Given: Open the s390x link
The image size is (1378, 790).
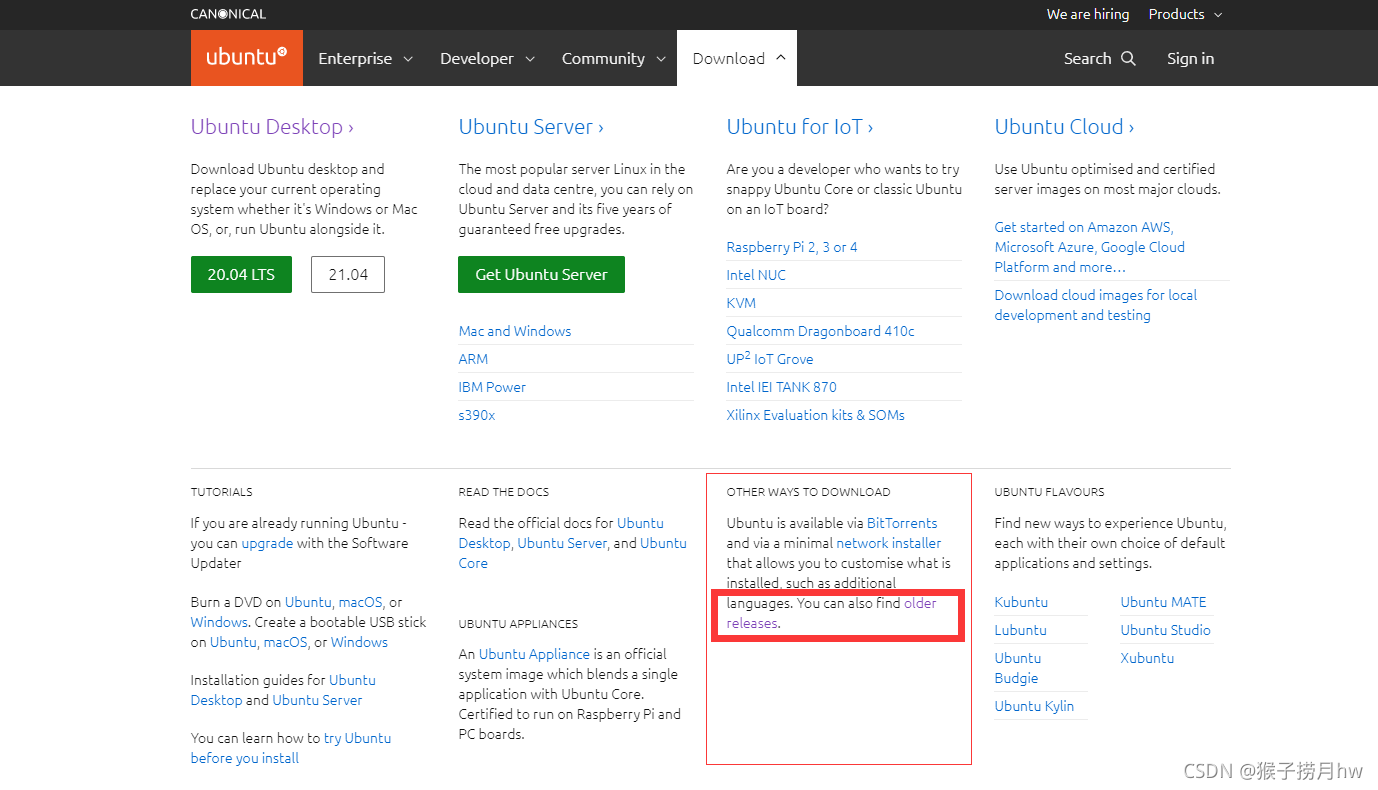Looking at the screenshot, I should coord(477,415).
